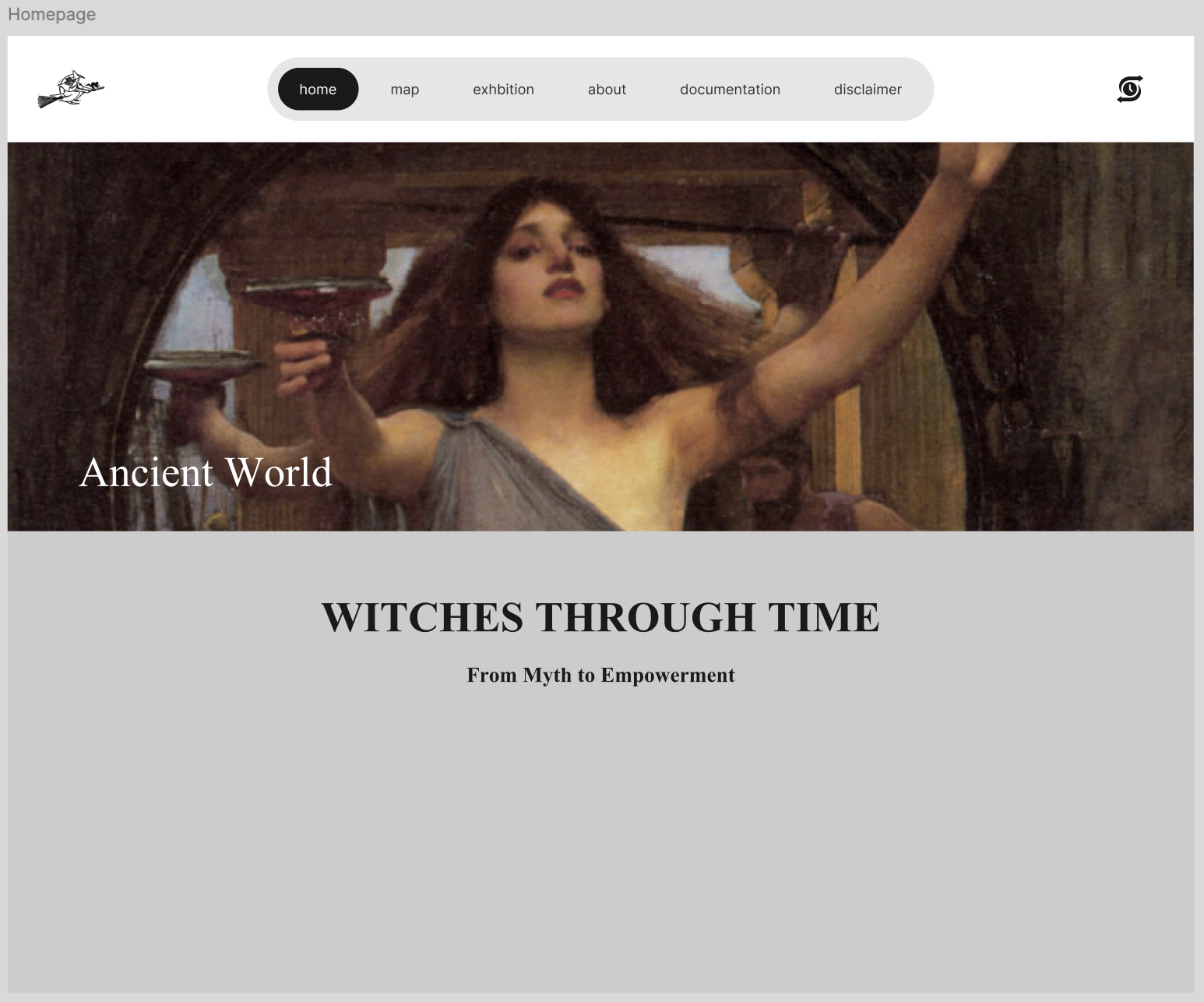This screenshot has height=1002, width=1204.
Task: Open the exhbition menu entry
Action: click(503, 89)
